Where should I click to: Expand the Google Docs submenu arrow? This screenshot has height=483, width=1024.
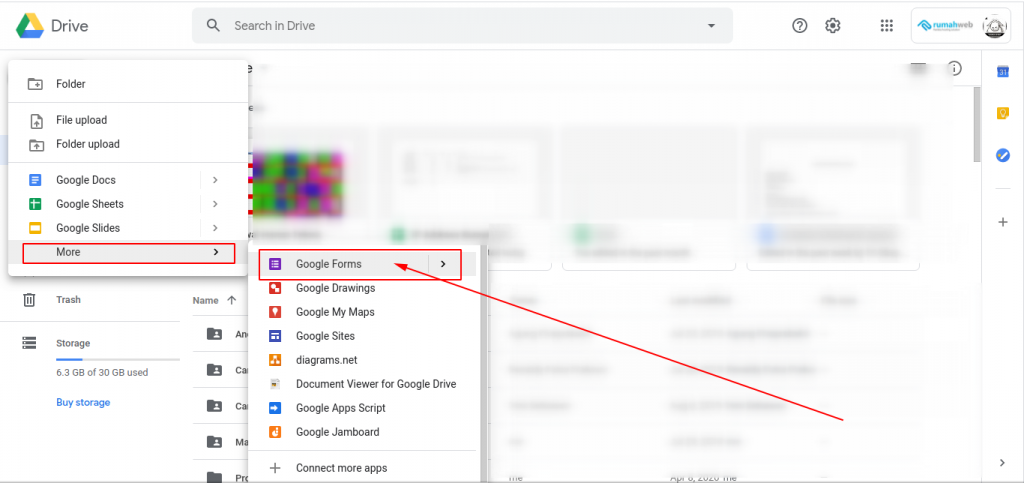pos(215,180)
